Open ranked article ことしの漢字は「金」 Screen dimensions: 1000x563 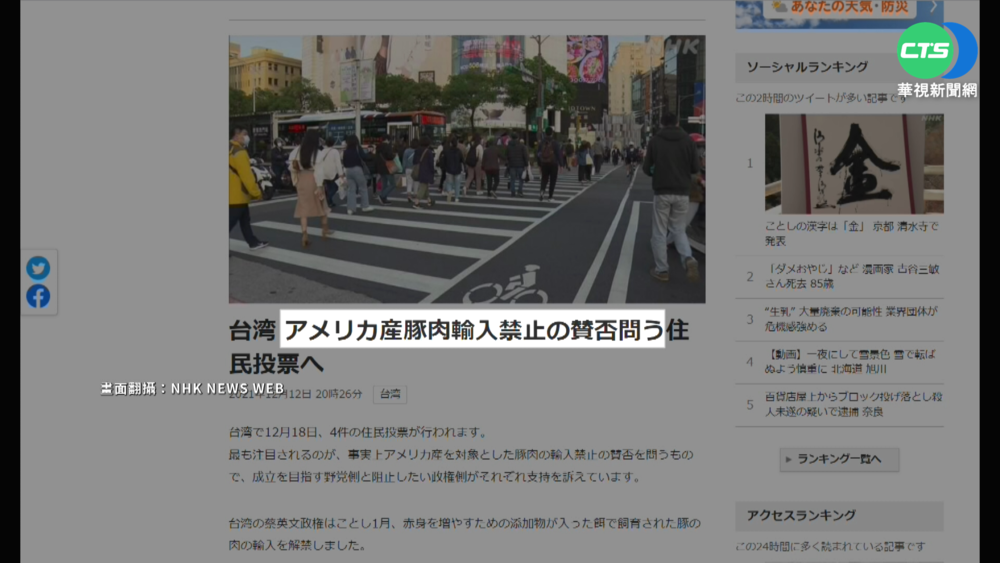point(852,233)
